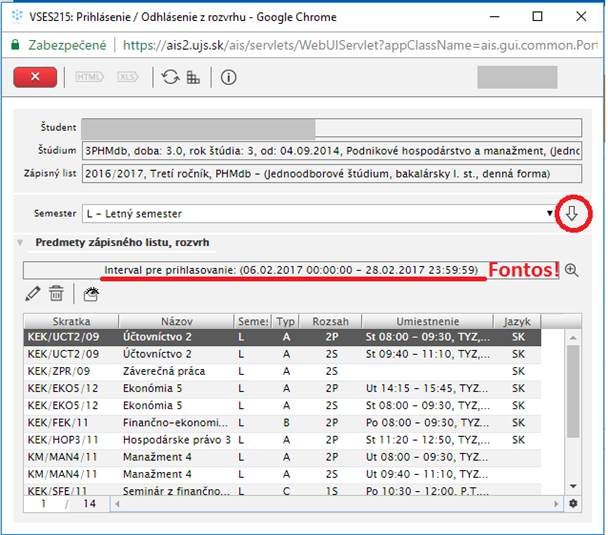Viewport: 608px width, 535px height.
Task: Export table via HTML icon
Action: coord(90,77)
